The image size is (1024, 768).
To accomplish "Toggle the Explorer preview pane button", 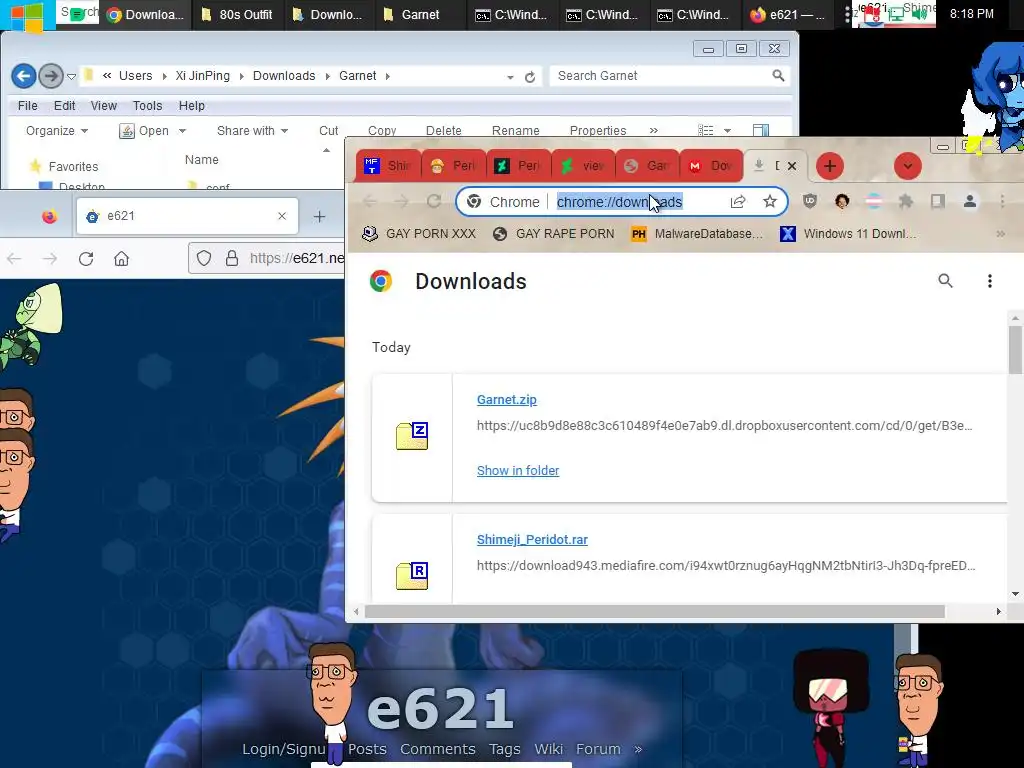I will pyautogui.click(x=761, y=131).
